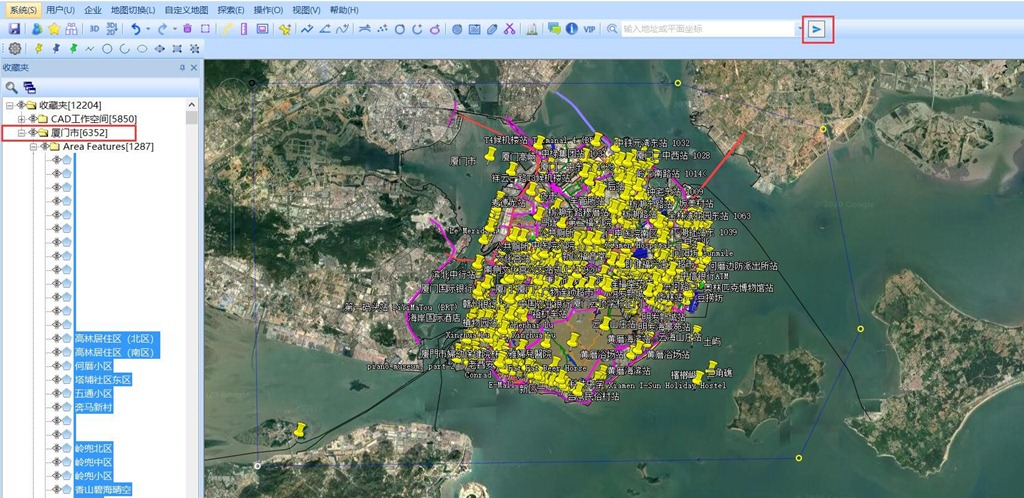Click the favorites panel pin button

(x=182, y=67)
